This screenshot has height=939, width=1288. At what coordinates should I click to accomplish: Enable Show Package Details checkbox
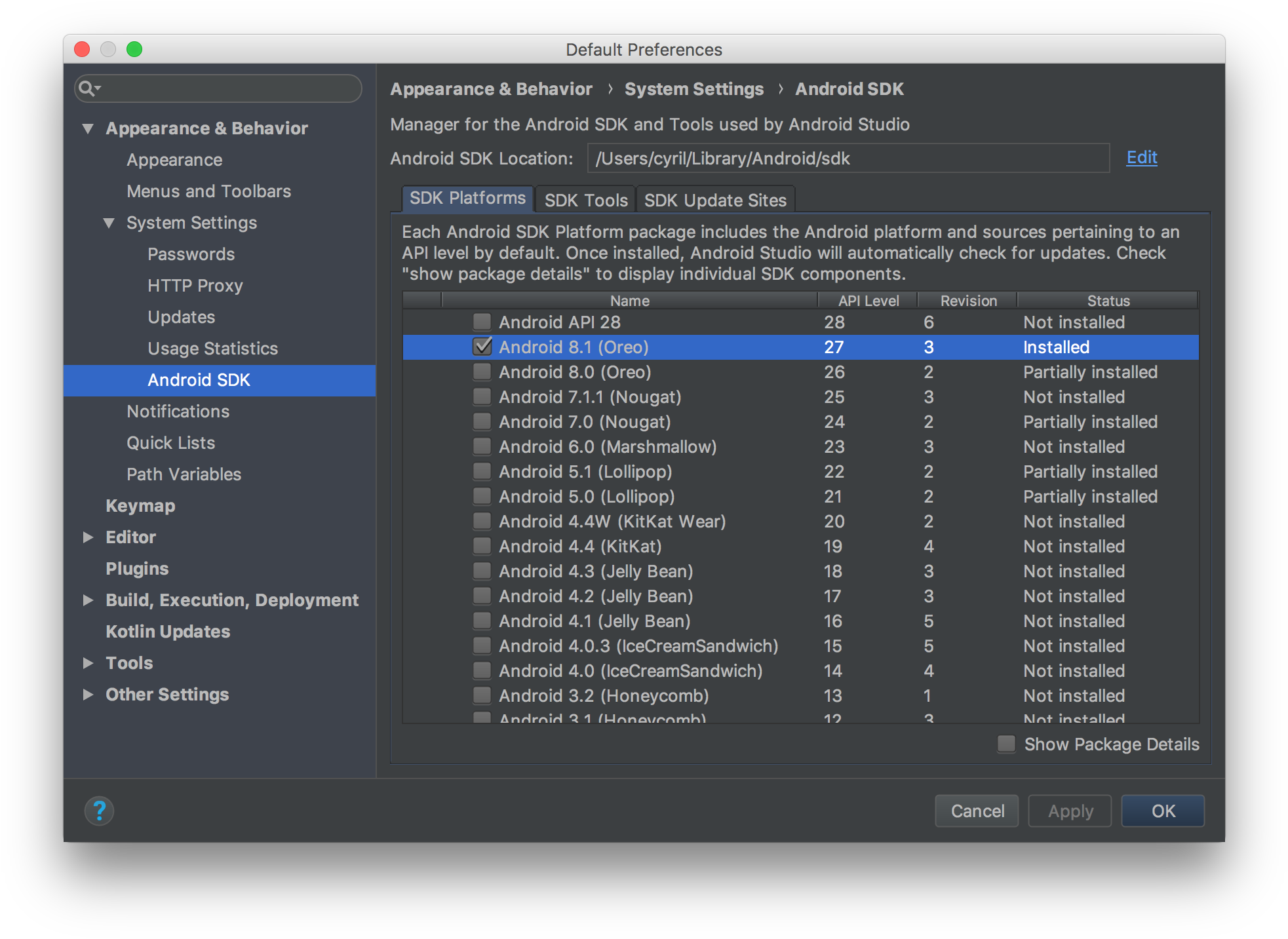tap(1006, 744)
